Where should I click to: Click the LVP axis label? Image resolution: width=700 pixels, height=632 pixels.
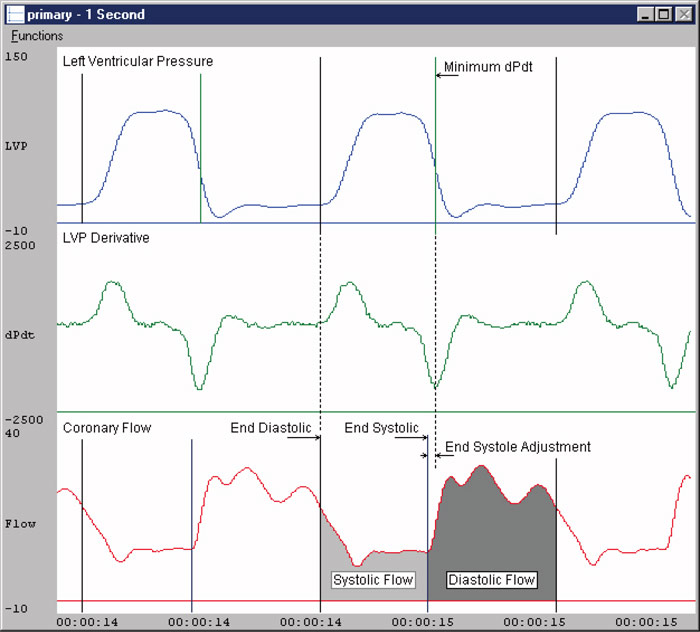point(17,146)
